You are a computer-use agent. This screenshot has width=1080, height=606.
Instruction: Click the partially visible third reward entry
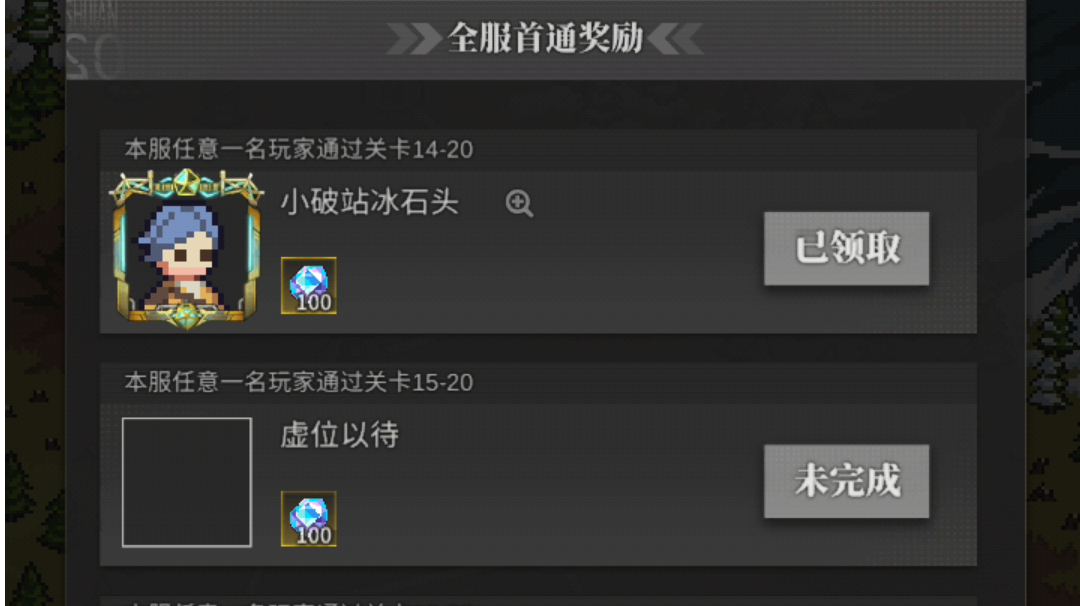[538, 601]
